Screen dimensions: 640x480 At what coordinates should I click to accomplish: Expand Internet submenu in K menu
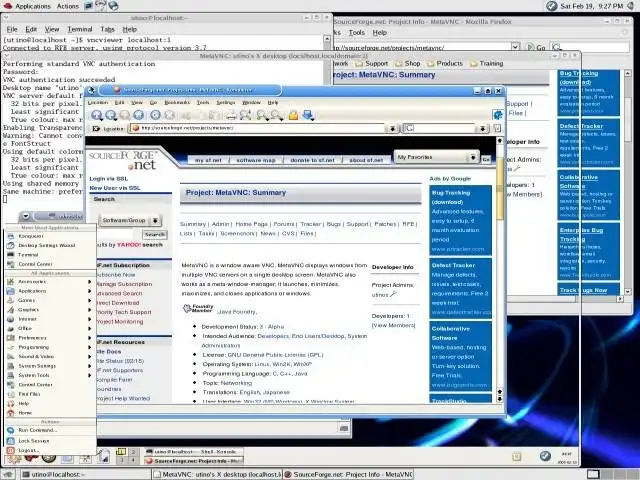49,319
